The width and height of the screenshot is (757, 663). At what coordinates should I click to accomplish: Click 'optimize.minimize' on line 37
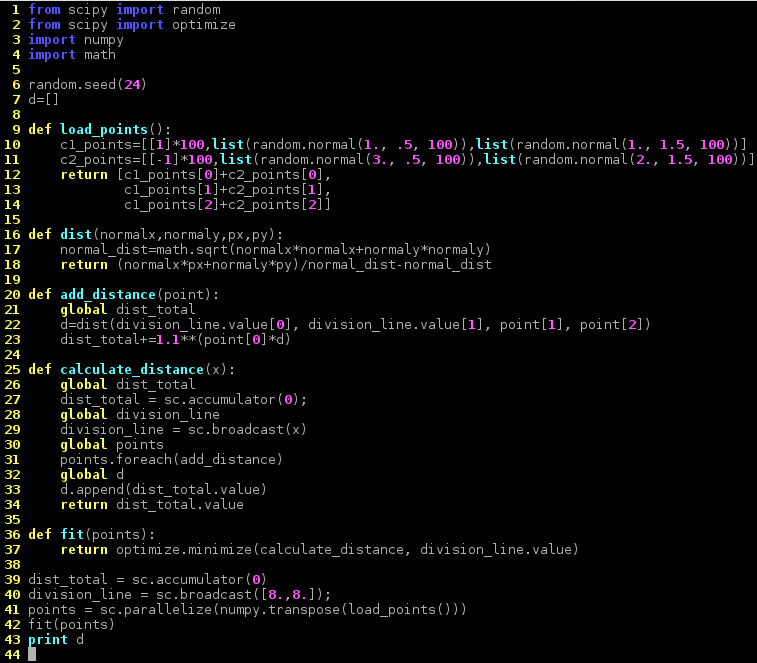click(183, 550)
